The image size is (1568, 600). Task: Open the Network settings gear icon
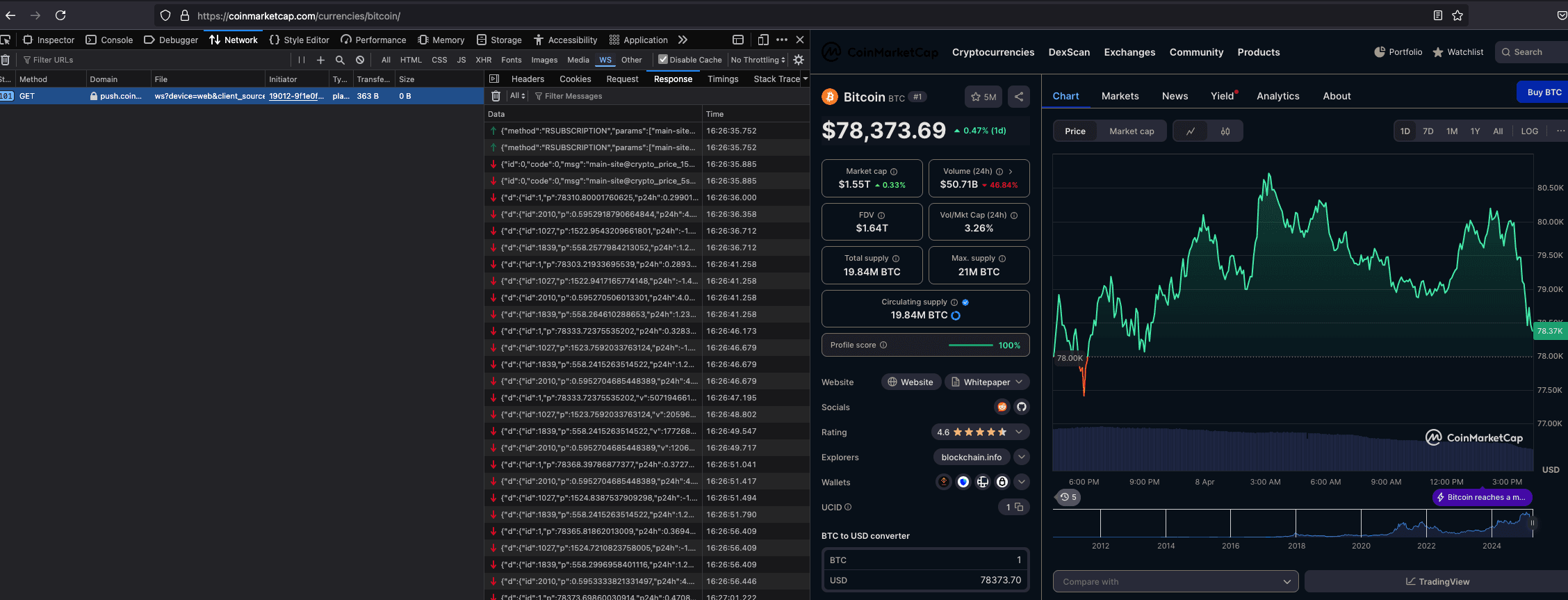coord(799,60)
